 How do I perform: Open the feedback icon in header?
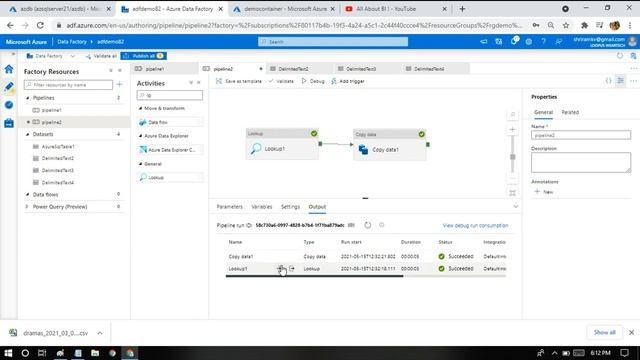[x=558, y=42]
